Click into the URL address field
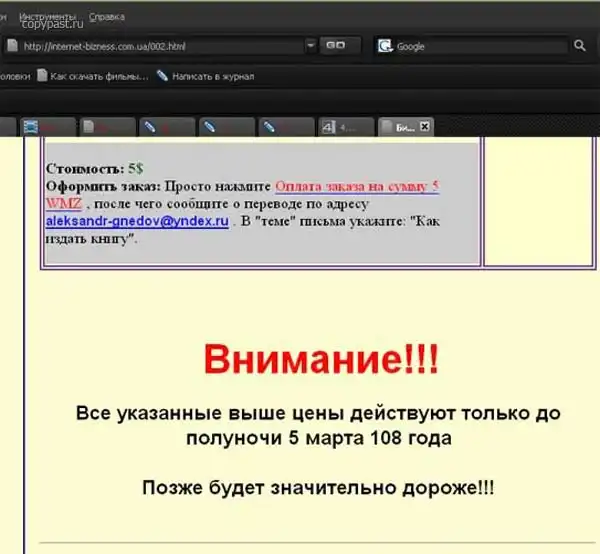The height and width of the screenshot is (554, 600). pos(160,46)
